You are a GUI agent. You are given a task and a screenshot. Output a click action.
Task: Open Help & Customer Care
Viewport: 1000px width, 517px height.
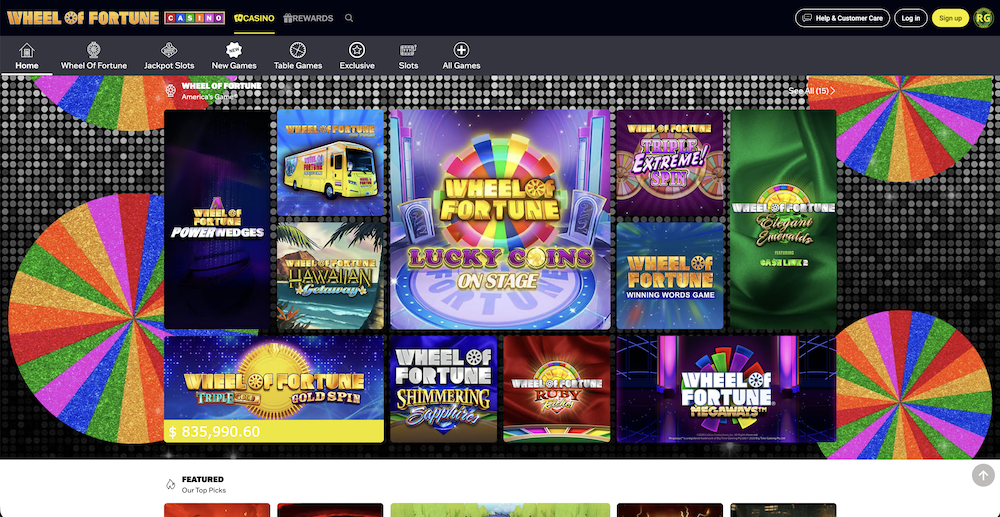coord(842,18)
